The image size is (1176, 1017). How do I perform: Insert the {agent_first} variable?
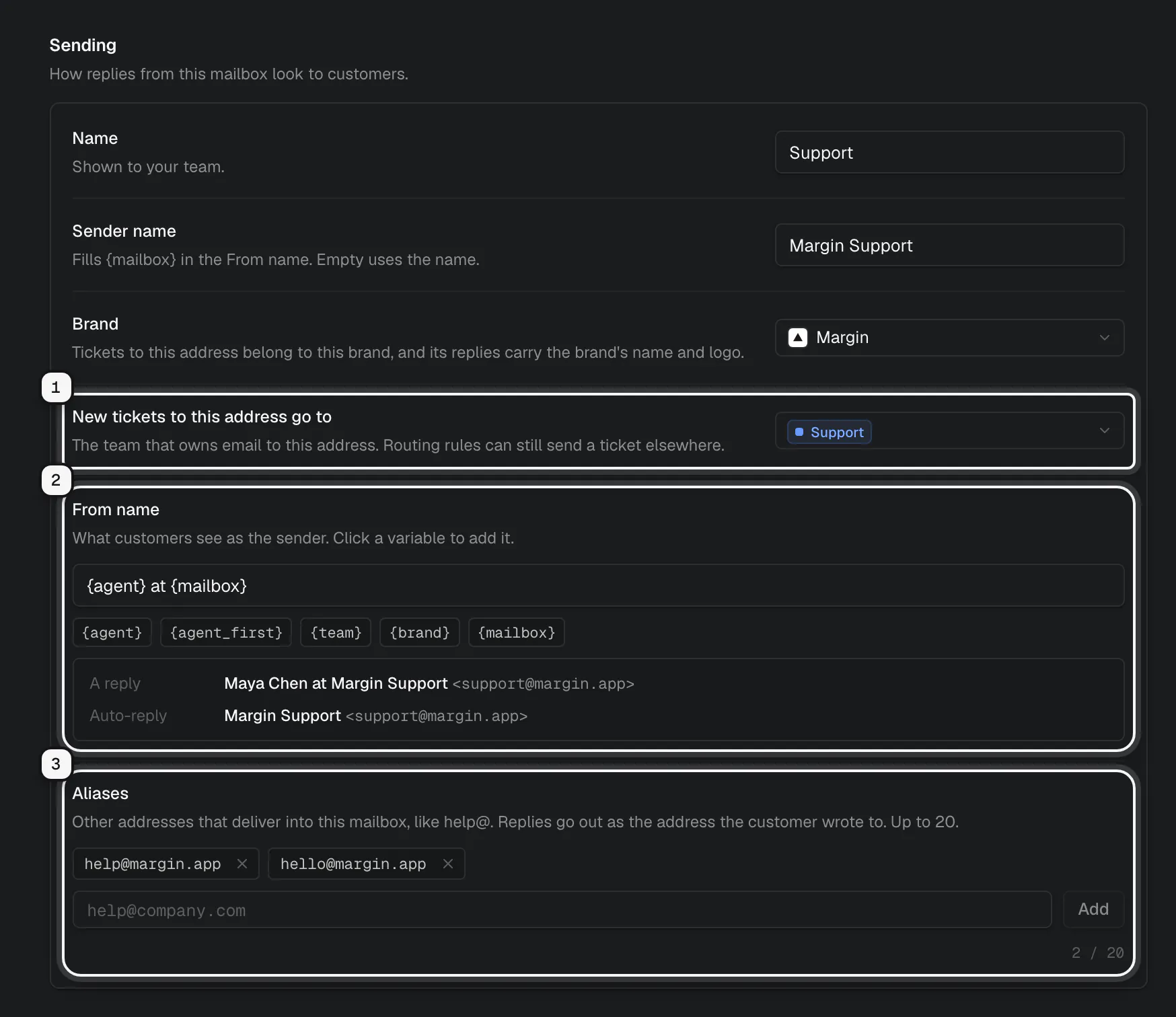226,633
